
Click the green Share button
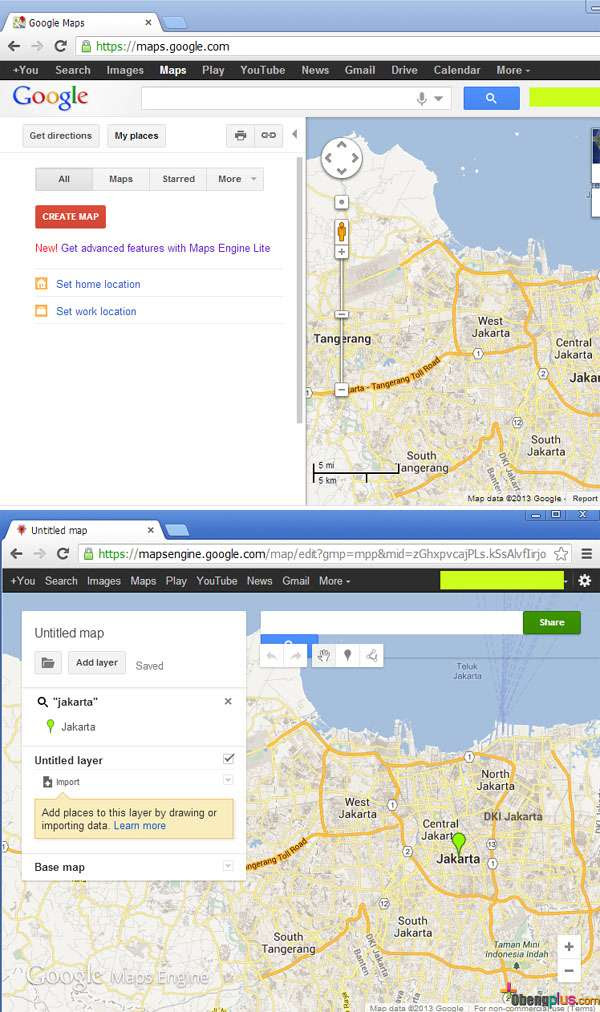tap(552, 622)
